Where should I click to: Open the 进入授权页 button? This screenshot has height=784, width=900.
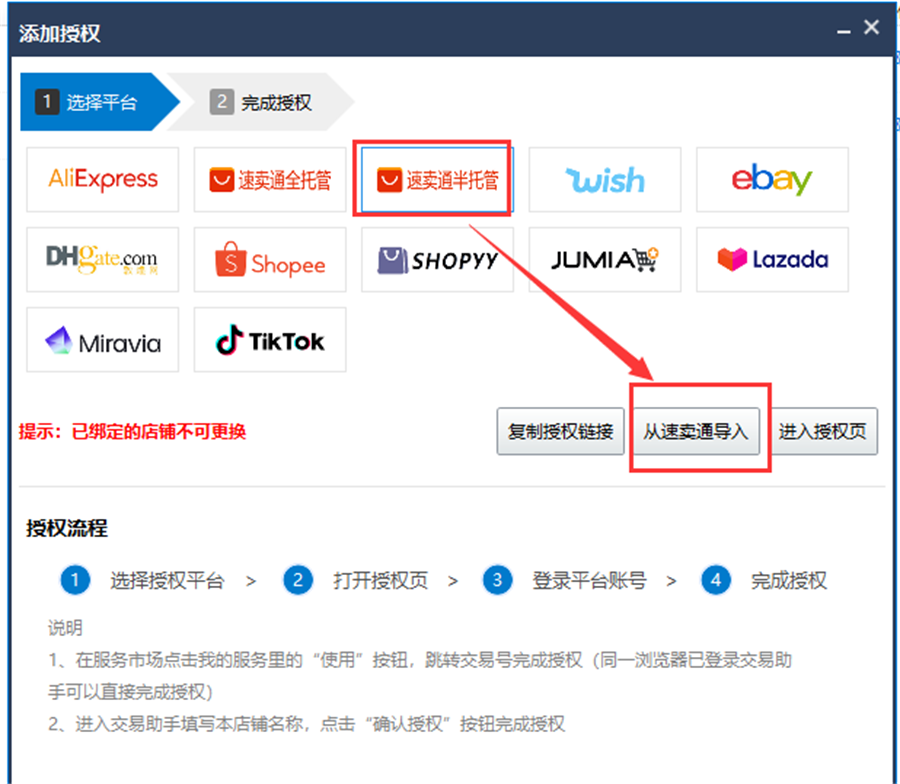(824, 432)
